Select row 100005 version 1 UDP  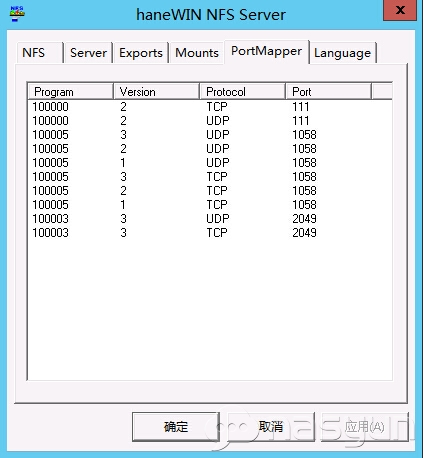210,163
